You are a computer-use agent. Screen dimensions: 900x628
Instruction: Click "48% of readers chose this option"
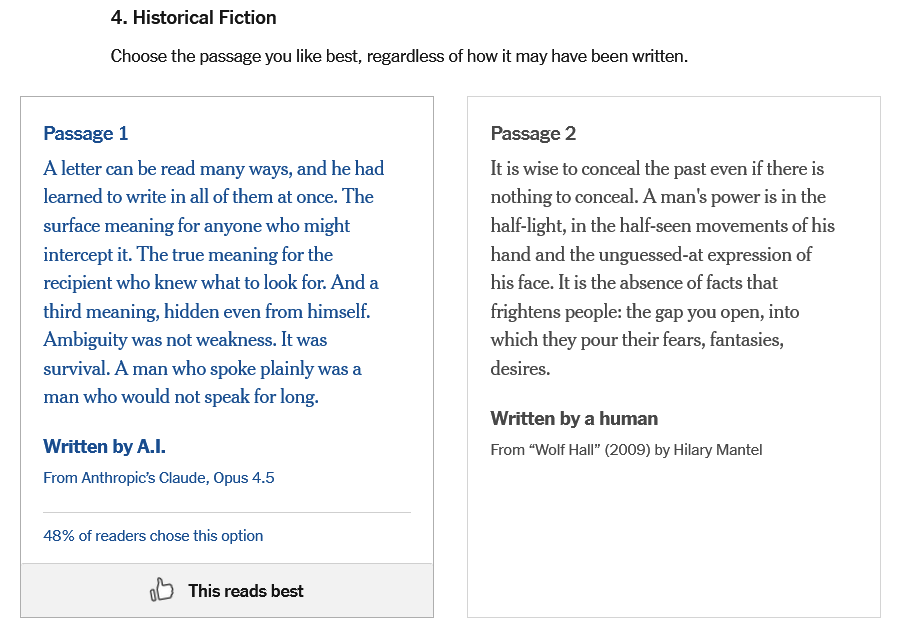tap(153, 536)
